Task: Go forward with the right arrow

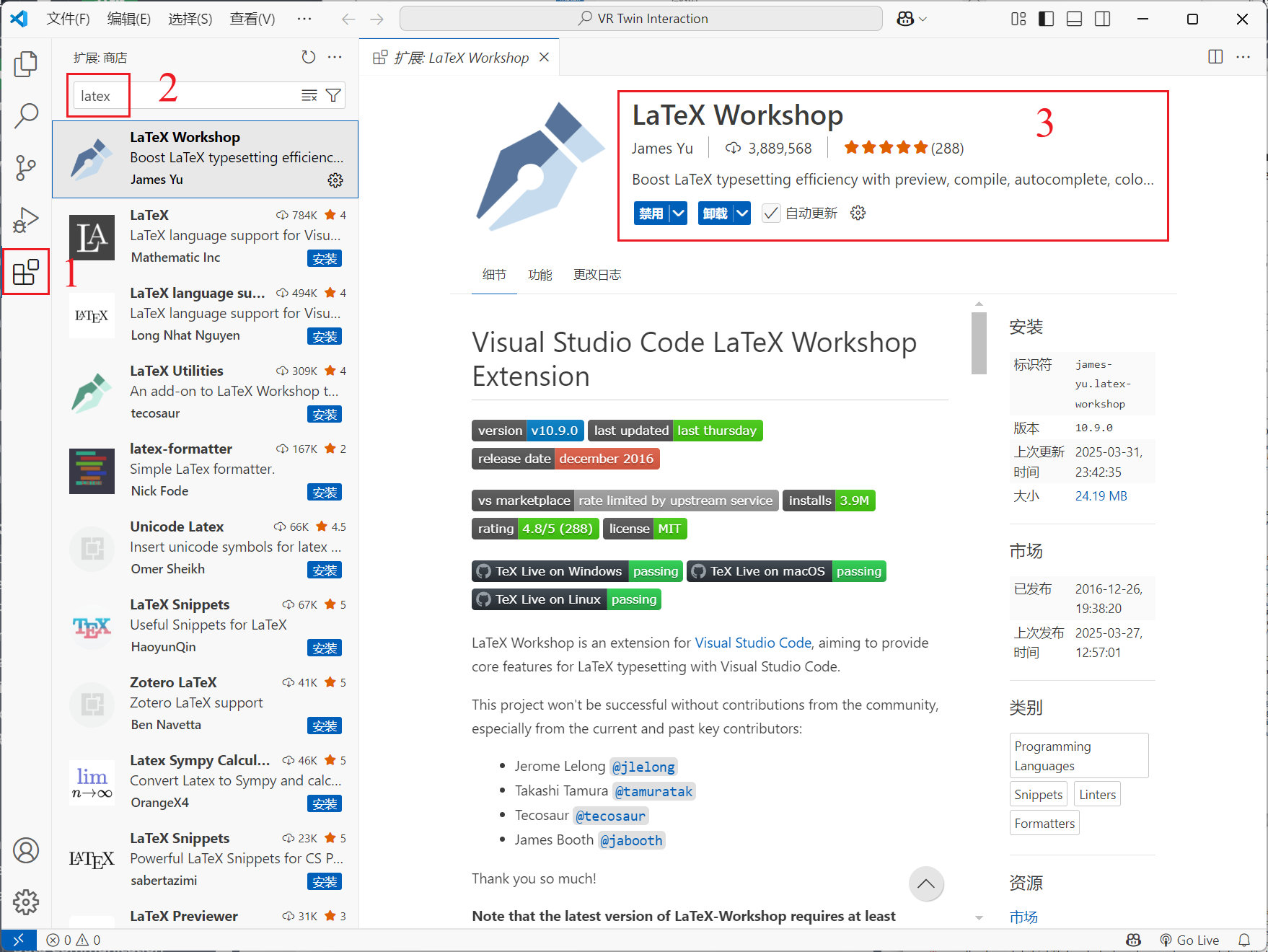Action: point(377,19)
